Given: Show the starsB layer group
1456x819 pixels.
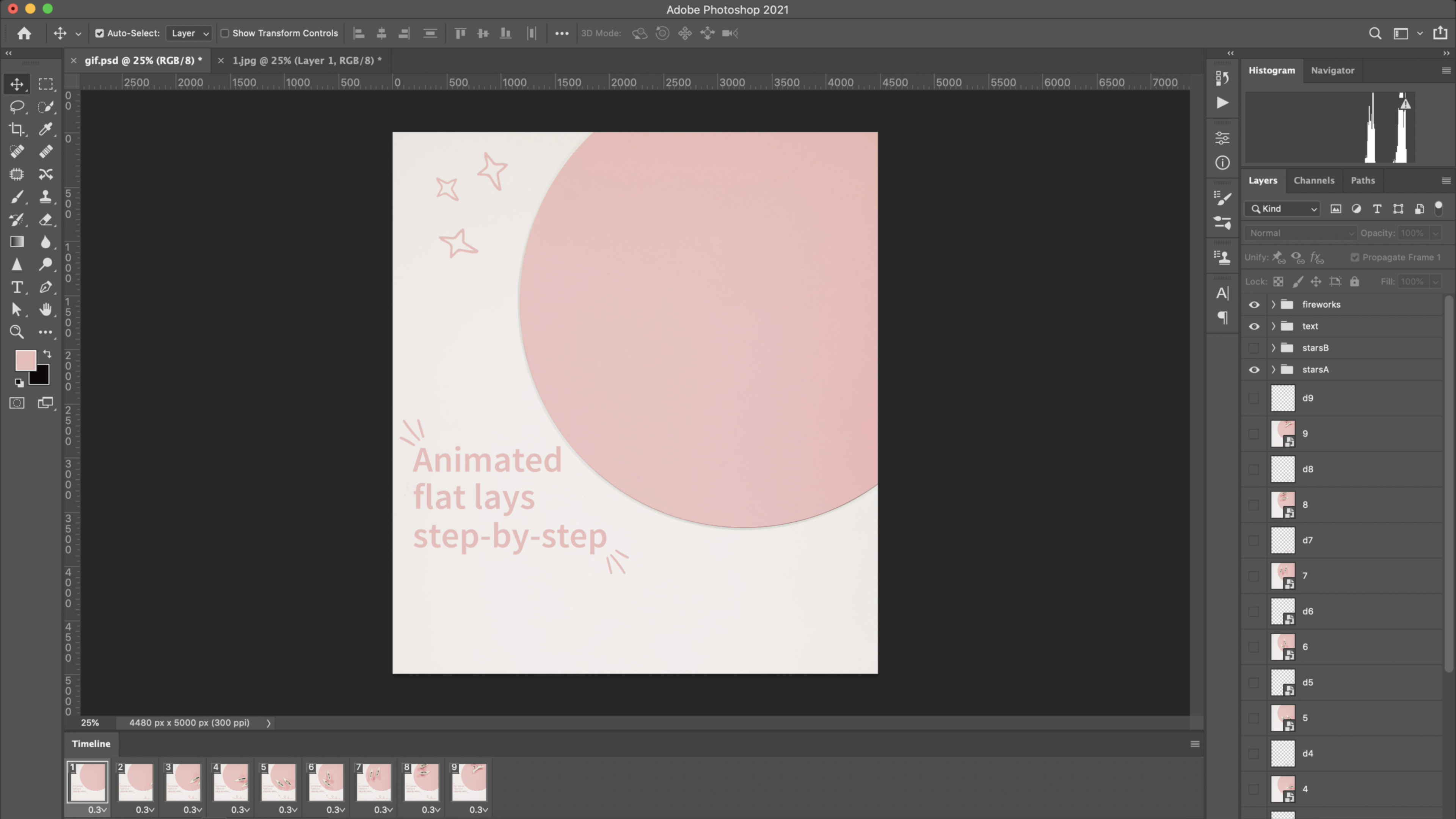Looking at the screenshot, I should point(1254,348).
